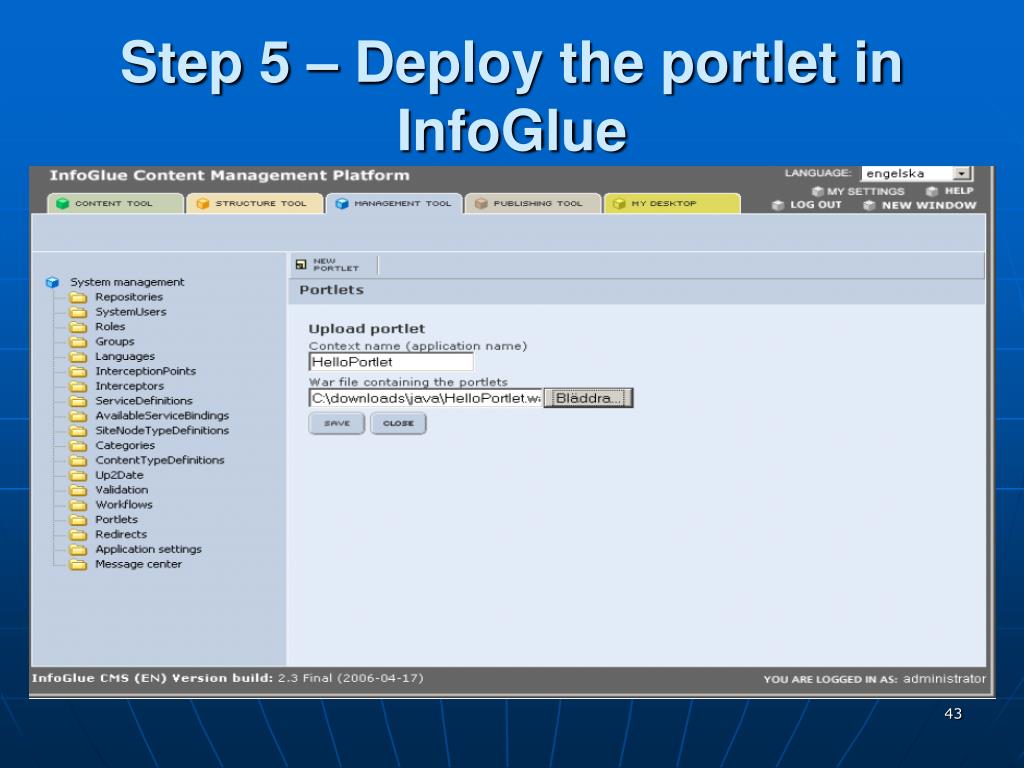Click the Context name input field

click(391, 362)
